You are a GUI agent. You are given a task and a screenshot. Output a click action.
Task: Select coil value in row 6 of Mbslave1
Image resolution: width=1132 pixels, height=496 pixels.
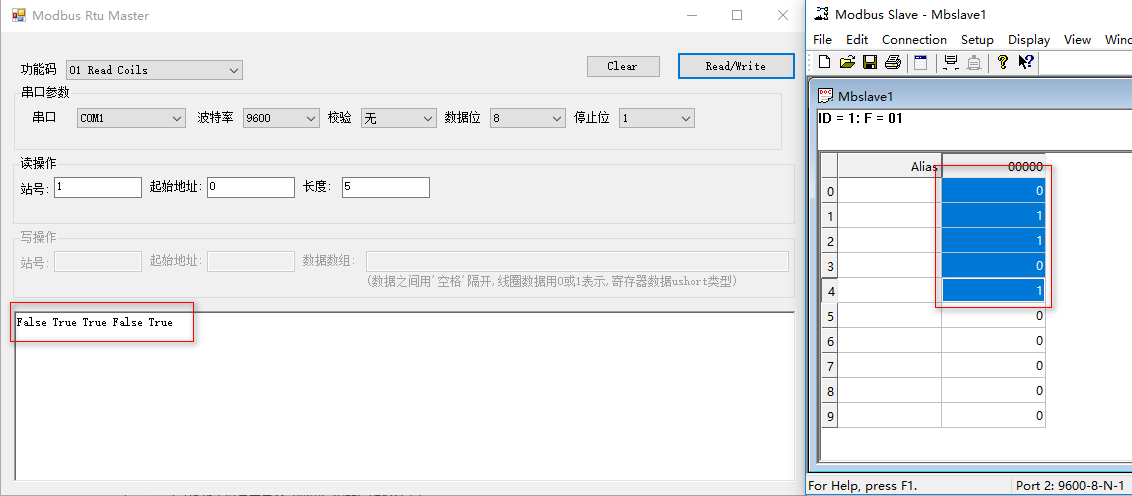click(993, 341)
